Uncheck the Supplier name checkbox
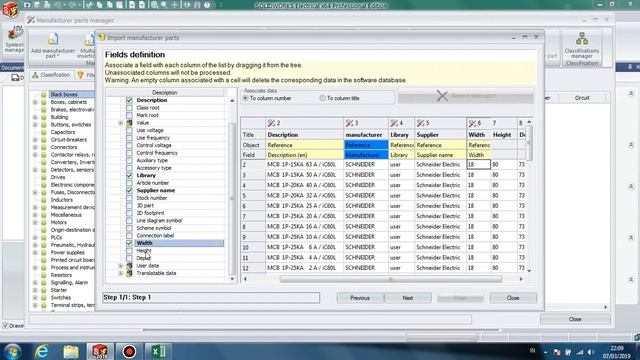Screen dimensions: 640x360 coord(129,191)
